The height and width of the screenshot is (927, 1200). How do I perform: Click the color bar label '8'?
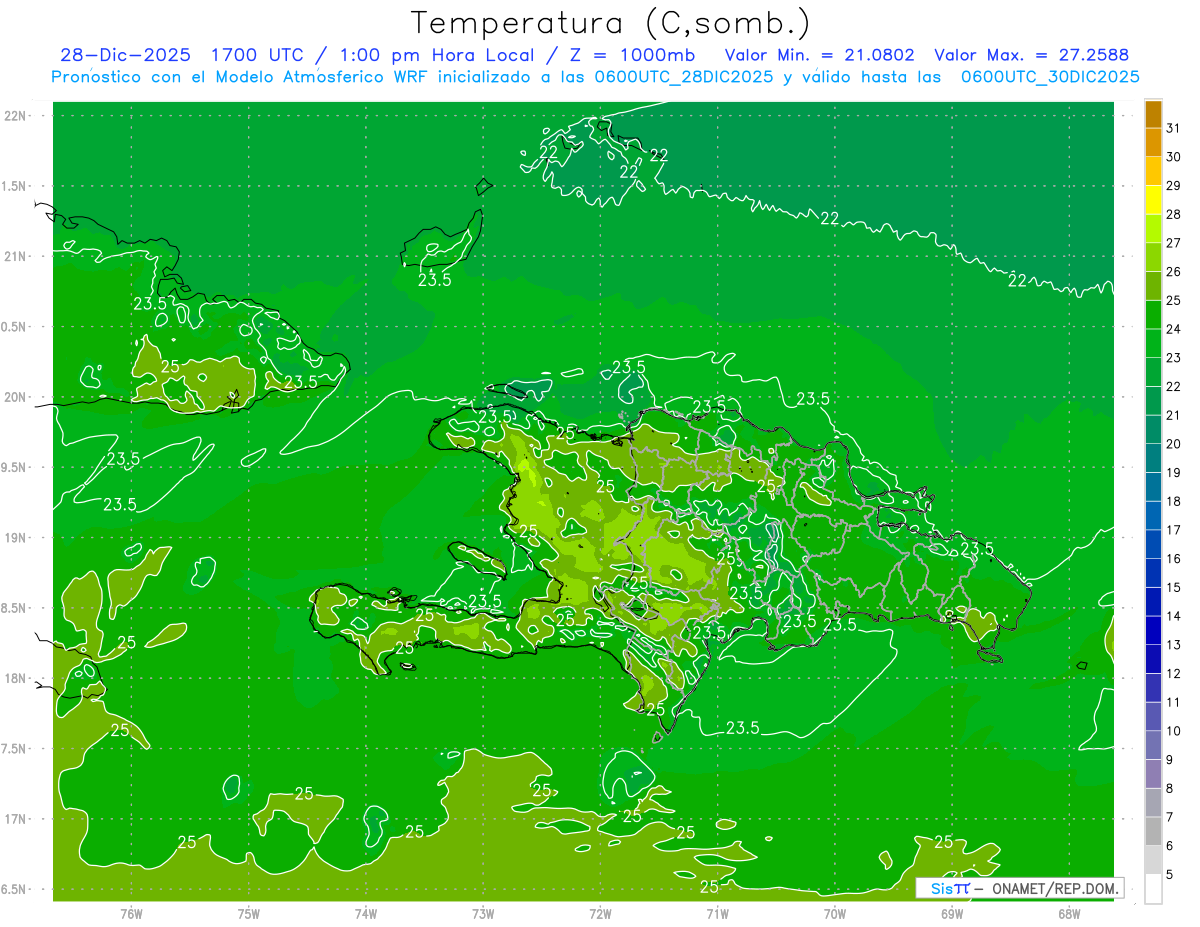click(x=1170, y=789)
